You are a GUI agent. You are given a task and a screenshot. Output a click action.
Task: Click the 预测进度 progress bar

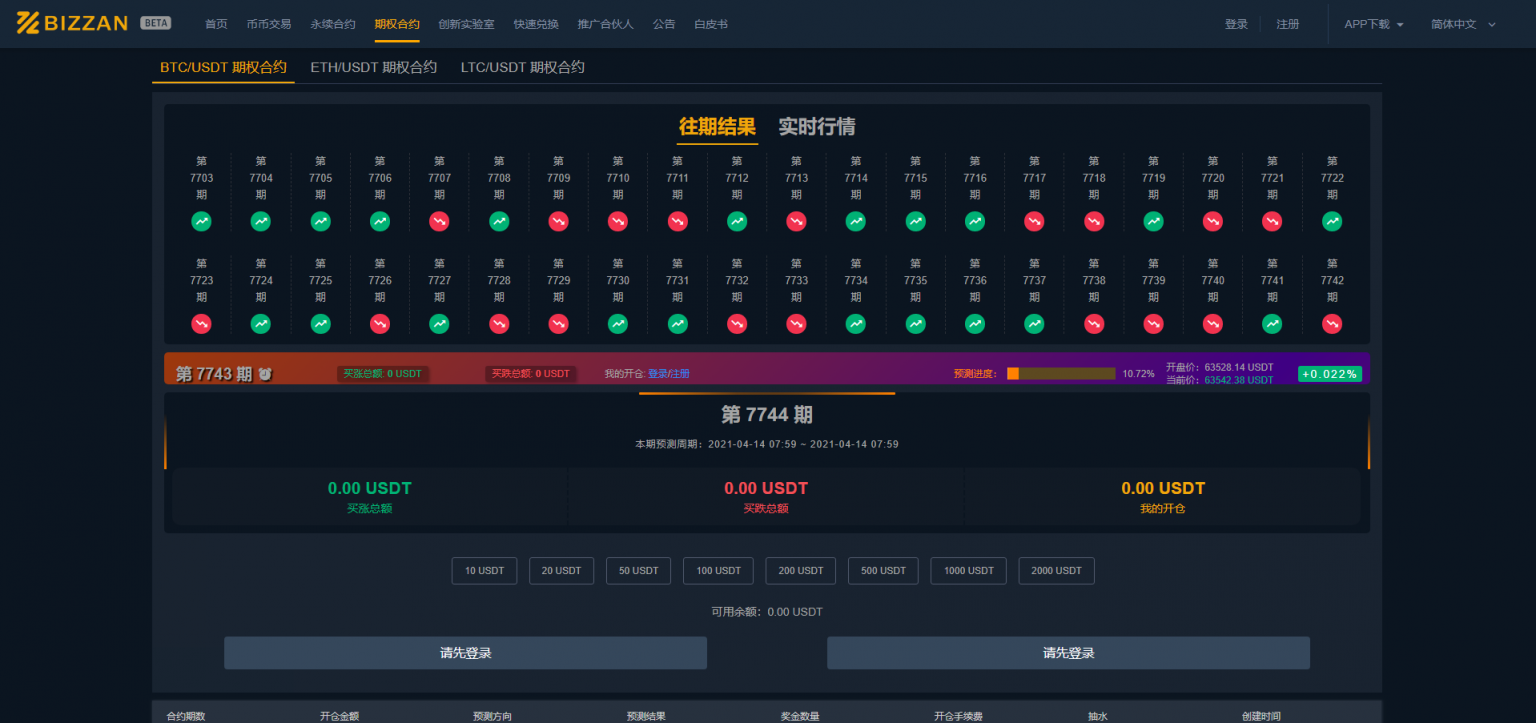click(x=1060, y=373)
